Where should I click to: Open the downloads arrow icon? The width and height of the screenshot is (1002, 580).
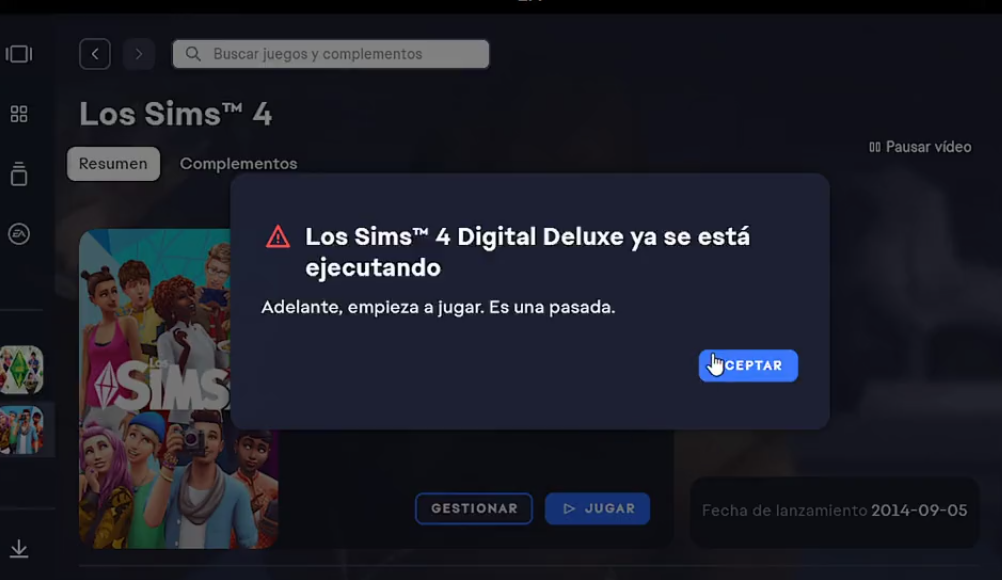(19, 549)
